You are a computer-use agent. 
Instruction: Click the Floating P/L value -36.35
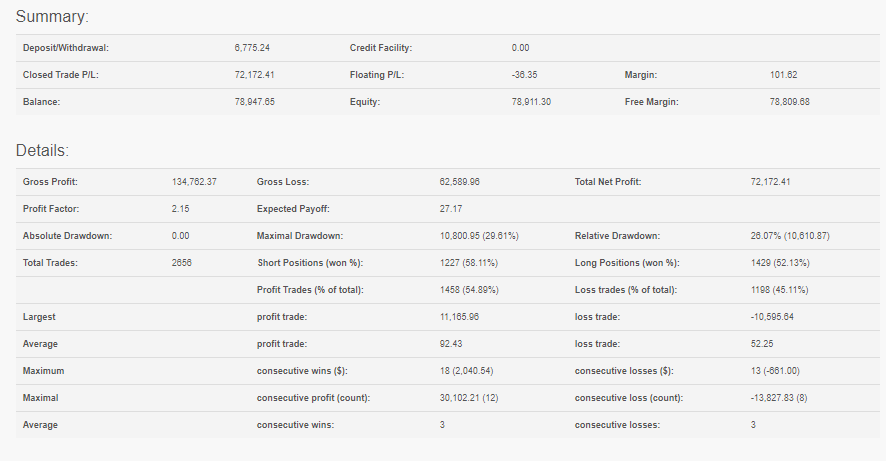click(x=524, y=75)
